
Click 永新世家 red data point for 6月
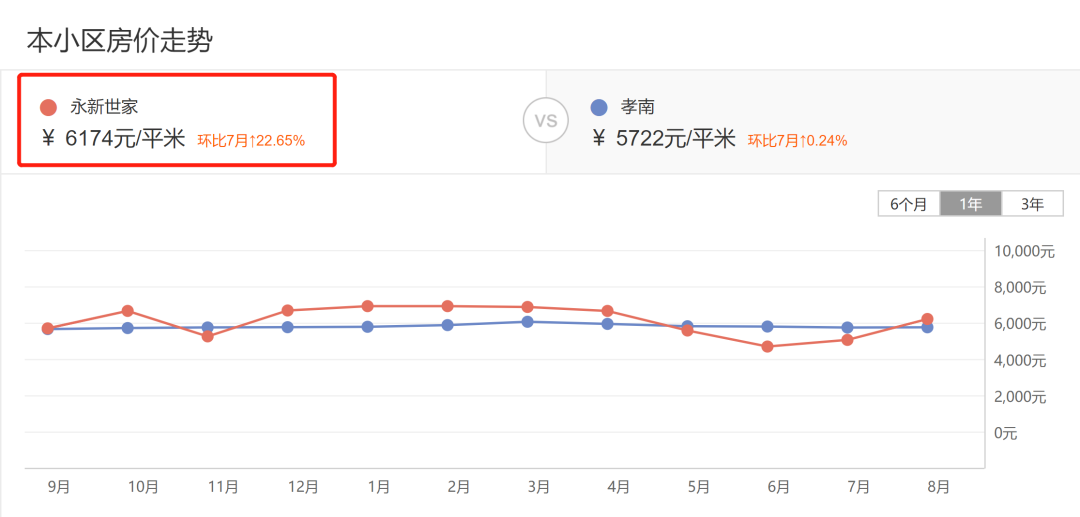(x=767, y=347)
